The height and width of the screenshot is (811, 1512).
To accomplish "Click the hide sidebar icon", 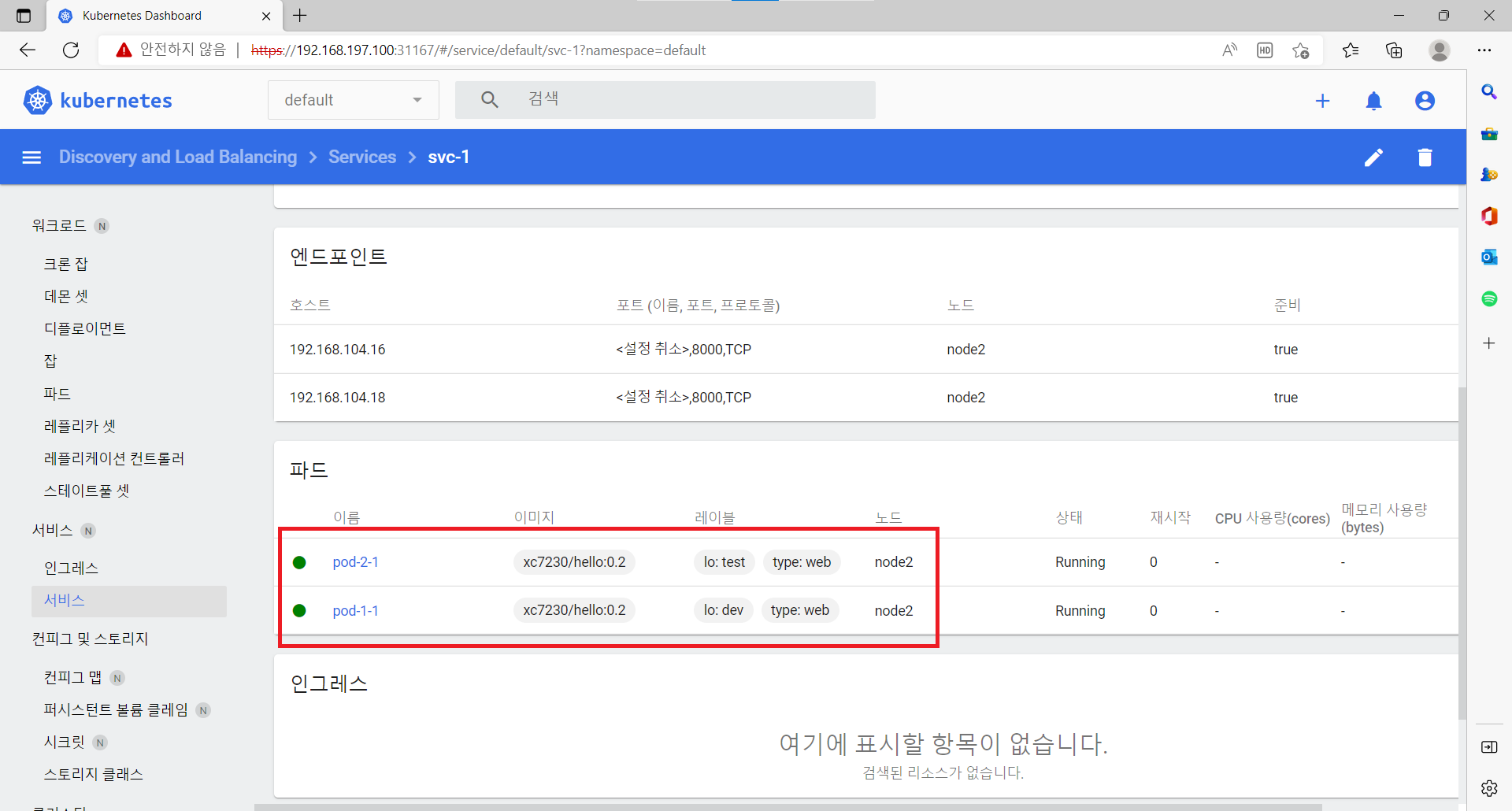I will (x=1489, y=746).
